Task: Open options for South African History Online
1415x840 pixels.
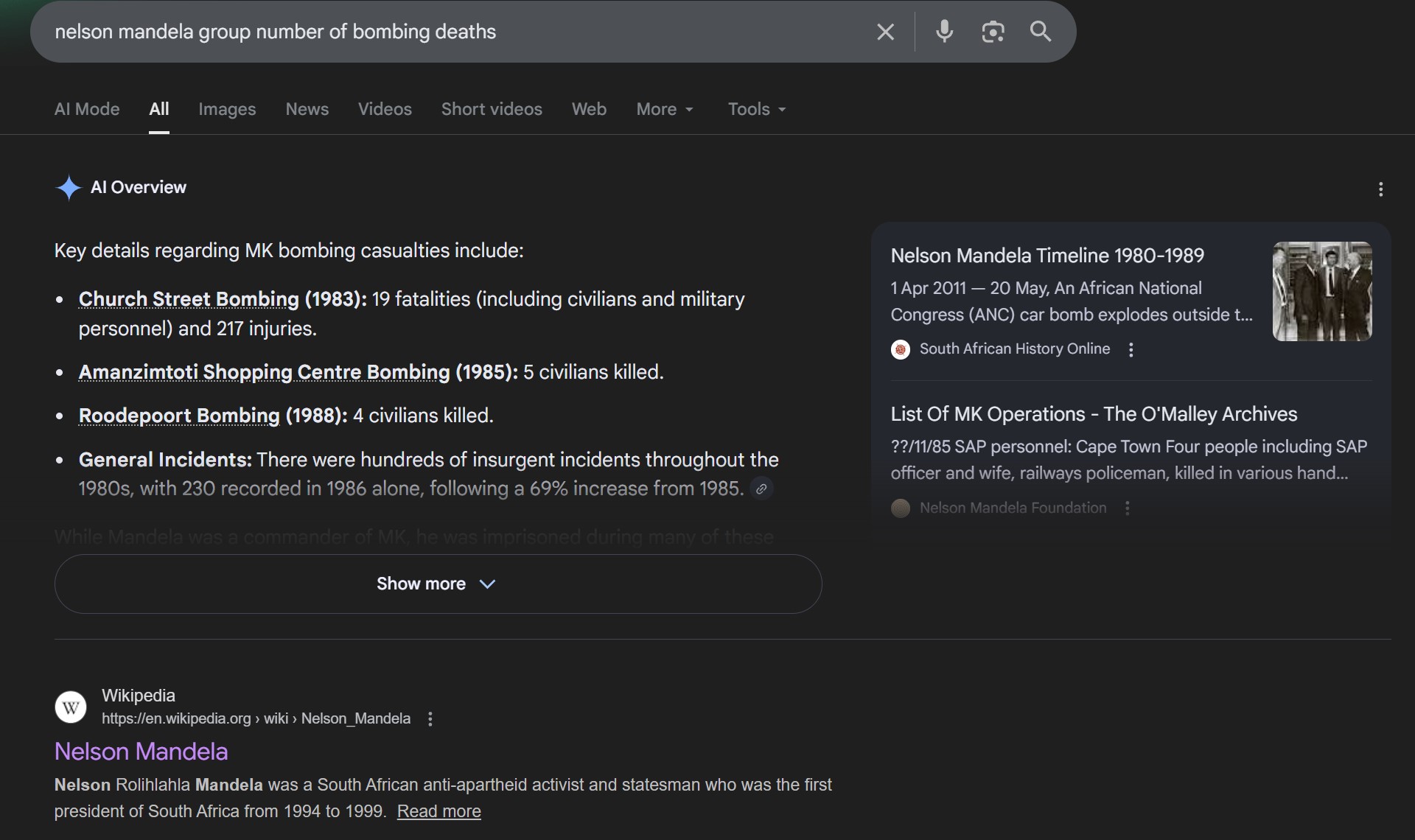Action: coord(1131,349)
